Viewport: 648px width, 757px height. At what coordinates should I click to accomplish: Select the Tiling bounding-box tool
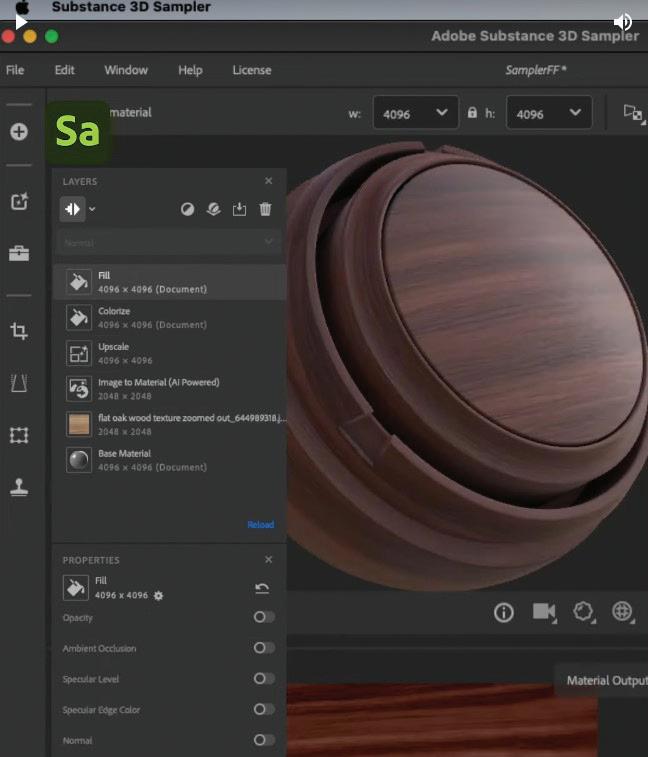point(19,435)
